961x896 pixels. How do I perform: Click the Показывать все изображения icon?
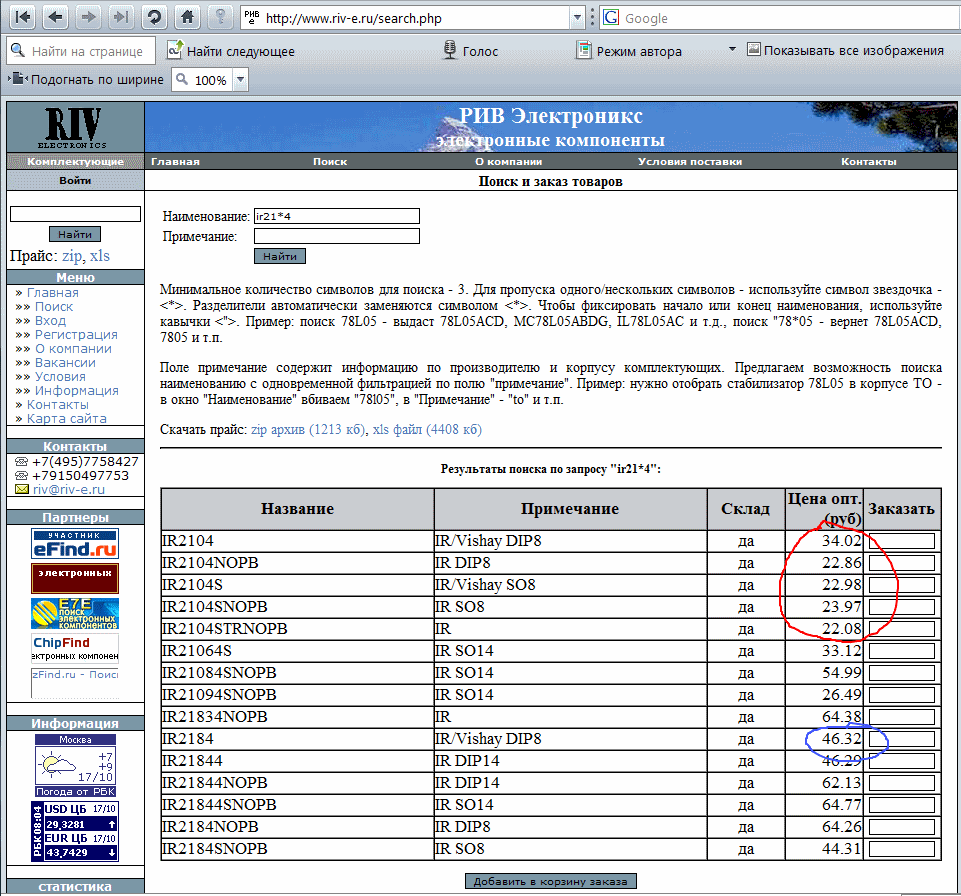pyautogui.click(x=753, y=49)
